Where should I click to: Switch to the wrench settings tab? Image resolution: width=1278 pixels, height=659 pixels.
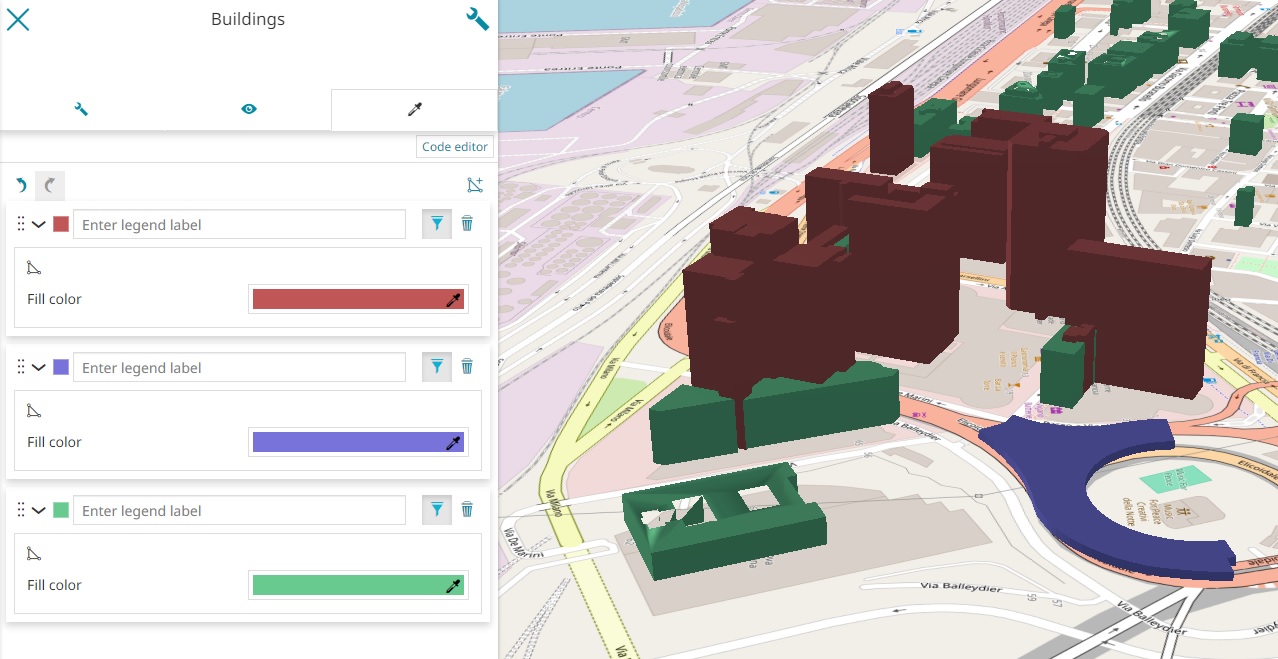tap(82, 109)
